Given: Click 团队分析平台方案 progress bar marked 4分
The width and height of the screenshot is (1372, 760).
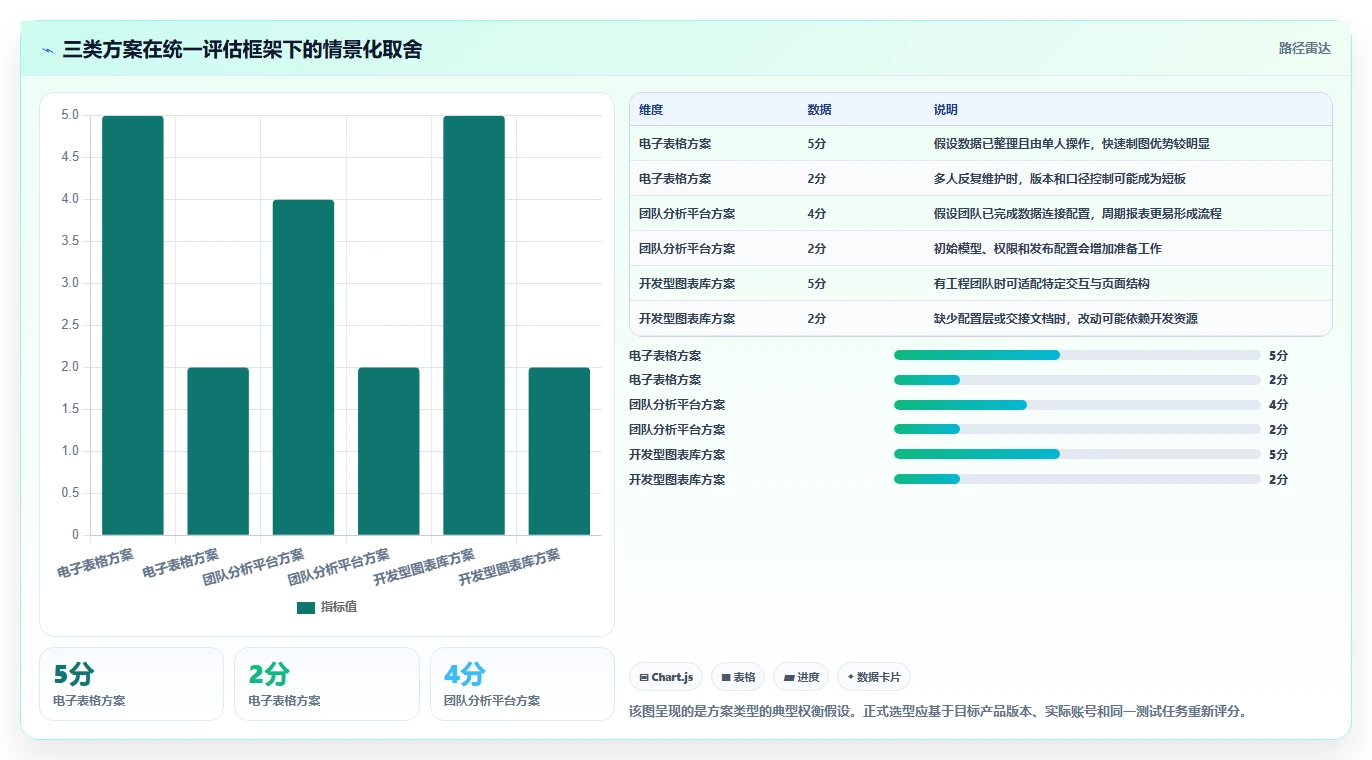Looking at the screenshot, I should coord(1077,405).
